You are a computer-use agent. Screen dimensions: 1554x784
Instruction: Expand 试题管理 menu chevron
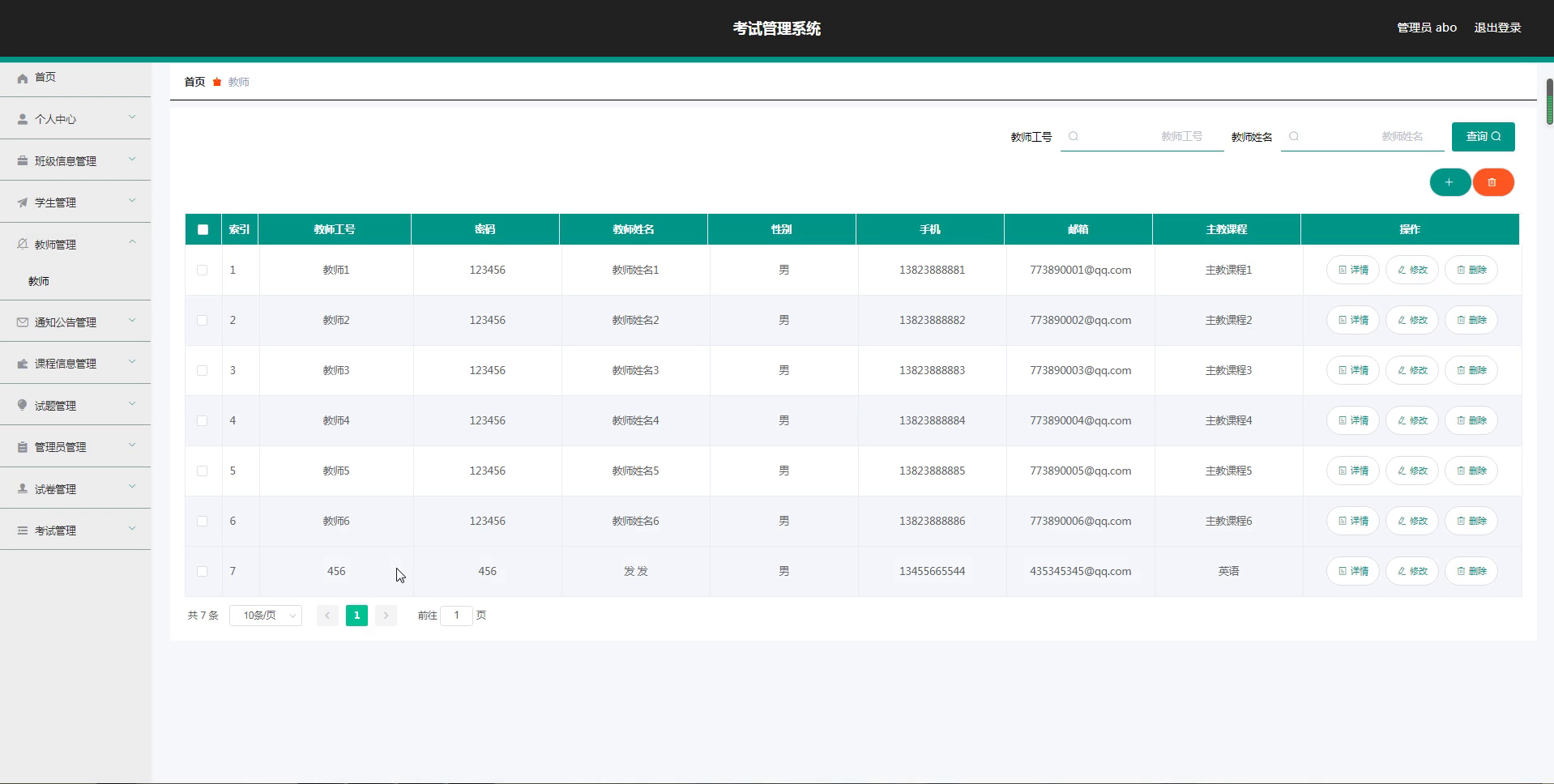[x=132, y=404]
